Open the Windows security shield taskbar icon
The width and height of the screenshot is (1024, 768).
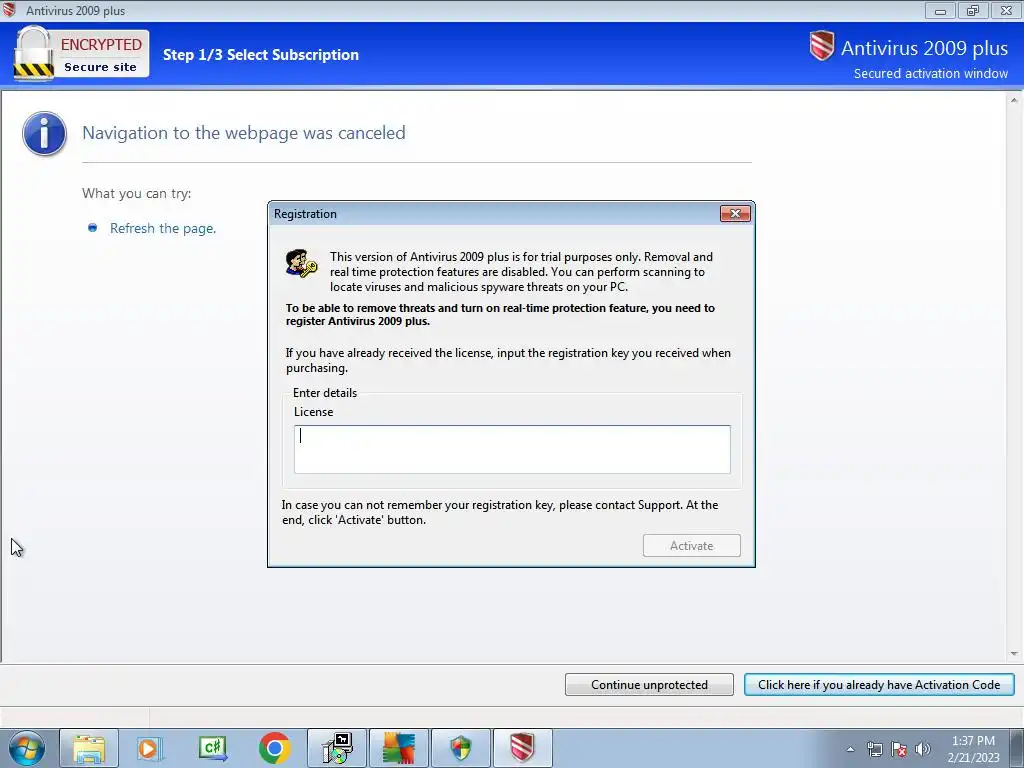point(461,748)
